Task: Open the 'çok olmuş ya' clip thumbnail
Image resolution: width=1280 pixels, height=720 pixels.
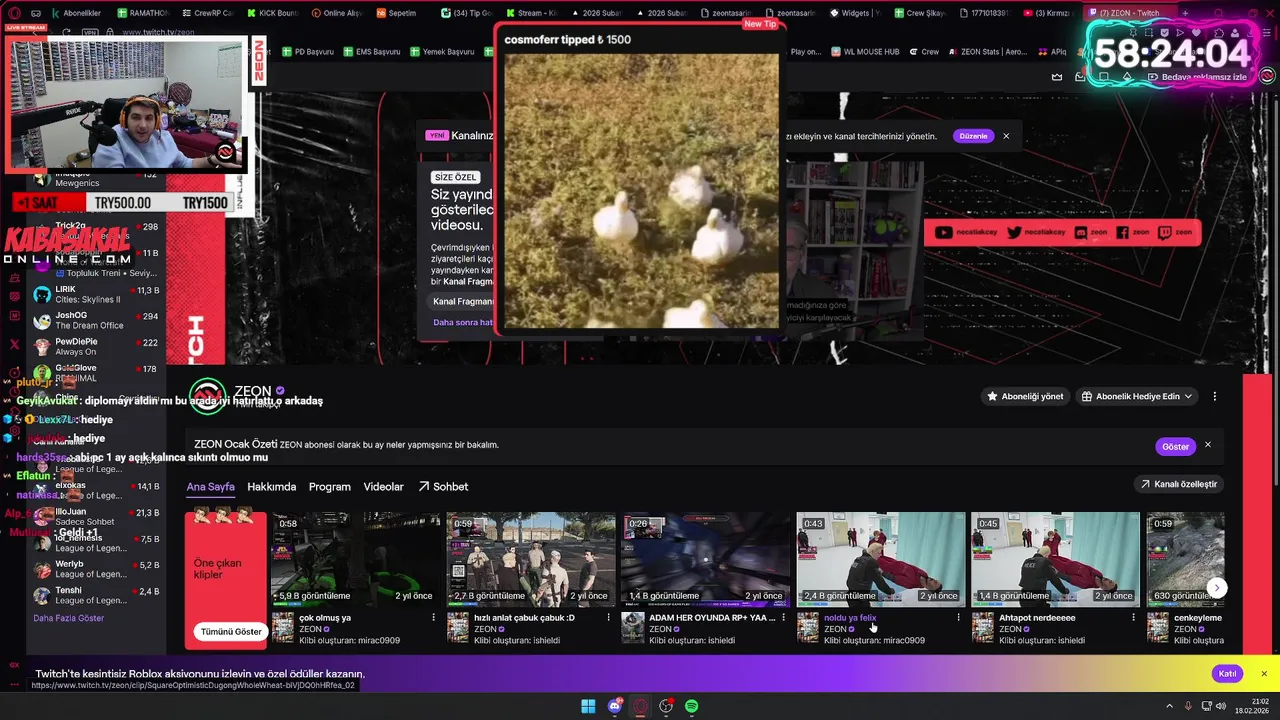Action: [355, 559]
